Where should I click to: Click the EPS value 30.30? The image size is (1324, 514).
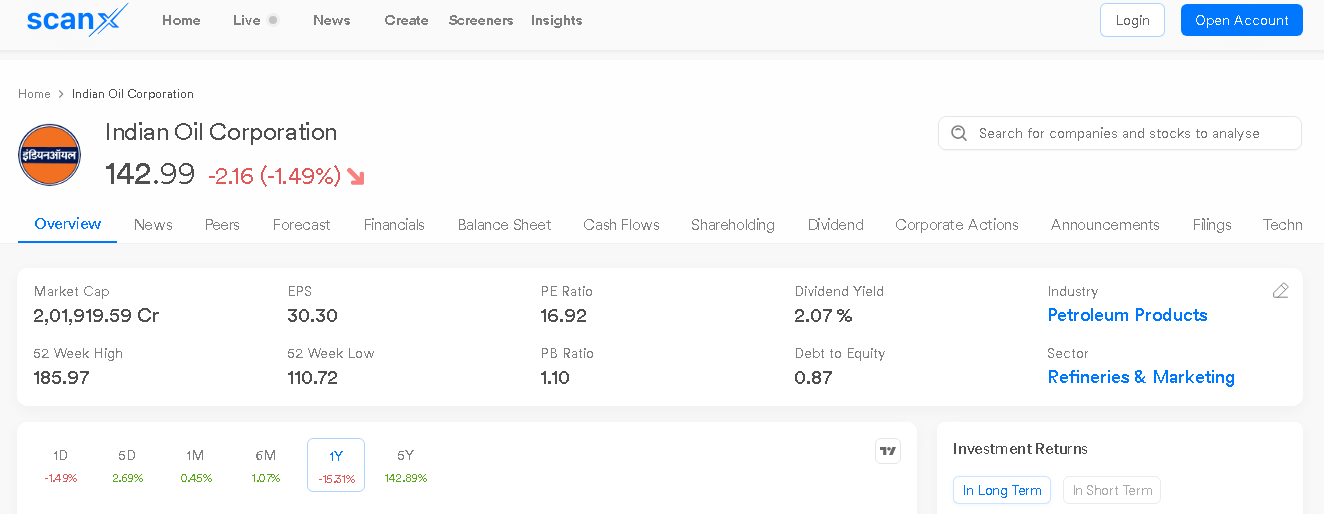click(312, 316)
